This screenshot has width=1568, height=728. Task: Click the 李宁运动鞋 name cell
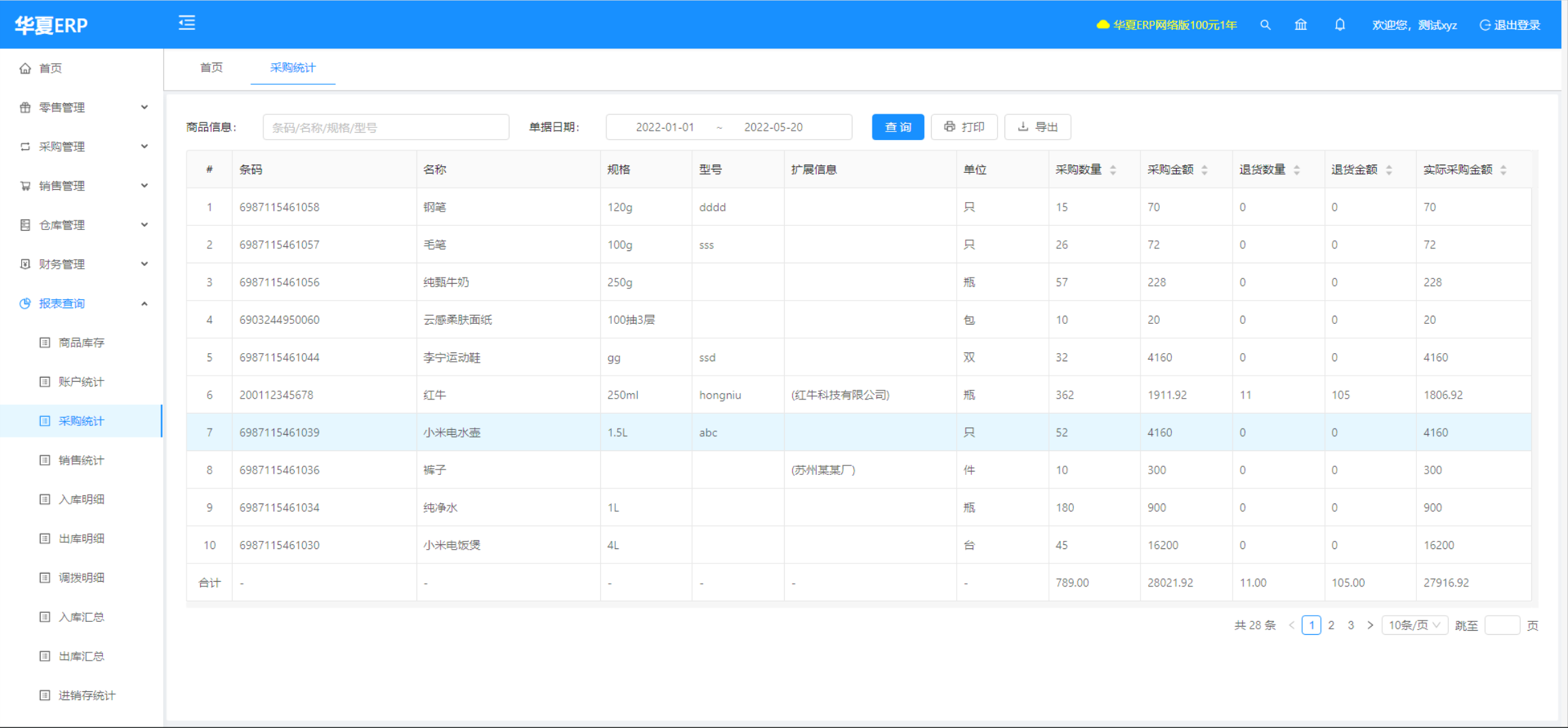pyautogui.click(x=508, y=357)
